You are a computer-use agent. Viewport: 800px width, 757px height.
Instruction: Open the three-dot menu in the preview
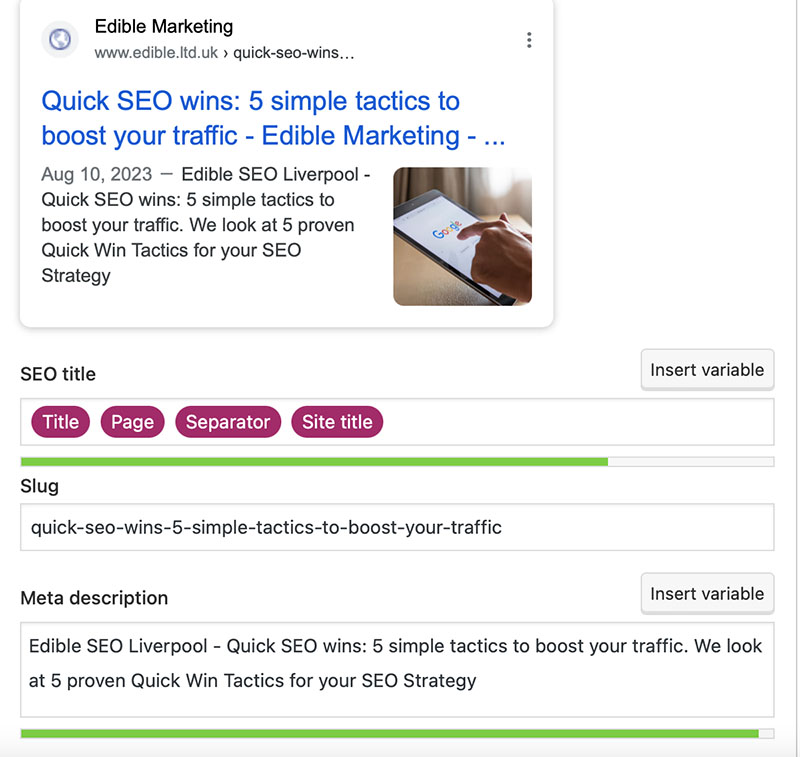pos(529,40)
